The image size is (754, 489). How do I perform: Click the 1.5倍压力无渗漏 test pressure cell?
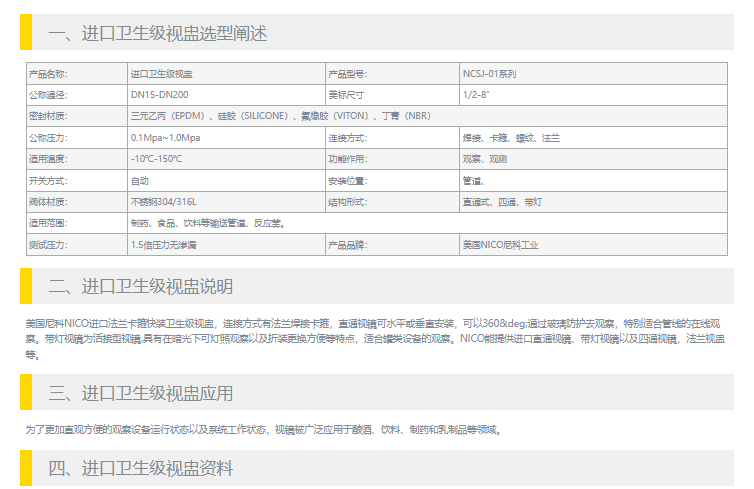click(x=163, y=245)
